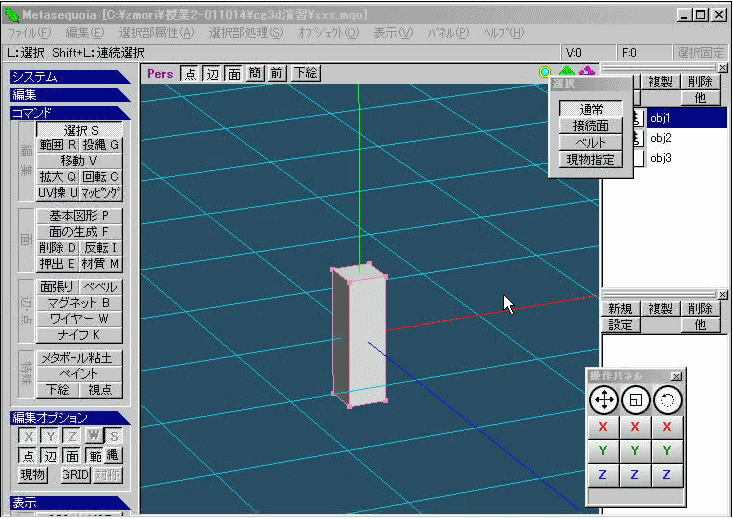The height and width of the screenshot is (519, 733).
Task: Click green Y below the zoom square icon
Action: (635, 451)
